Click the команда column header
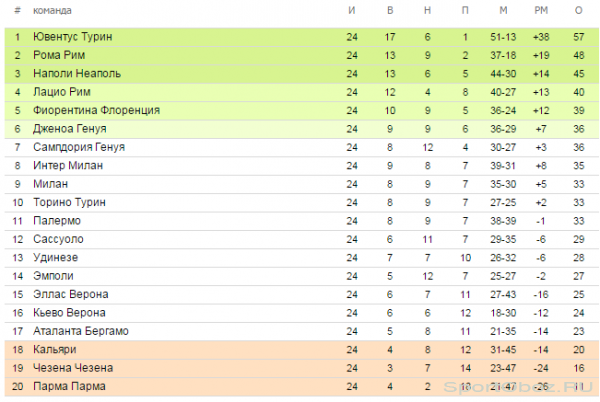This screenshot has width=600, height=402. [52, 10]
